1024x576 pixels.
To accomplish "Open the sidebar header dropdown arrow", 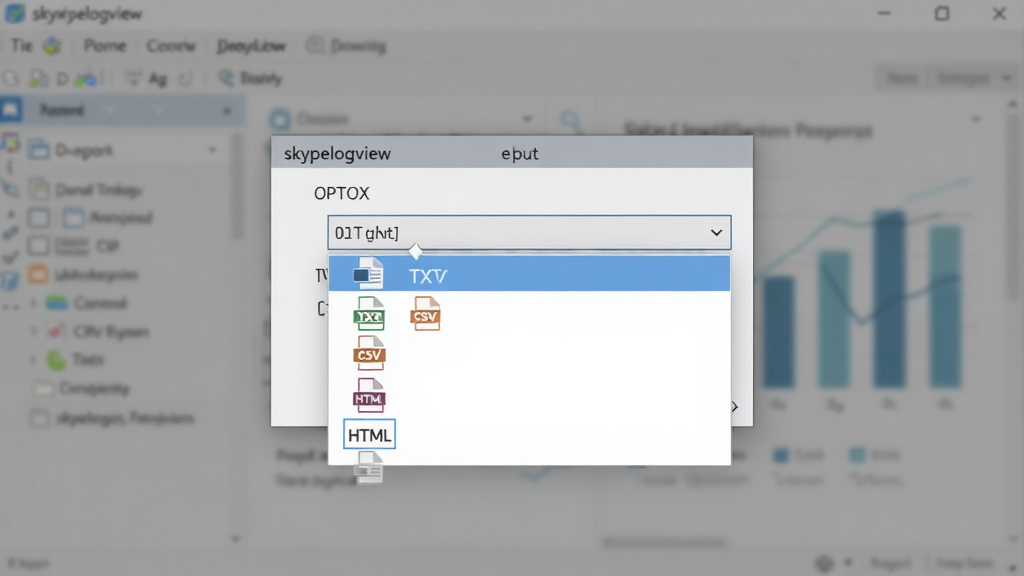I will pos(227,110).
